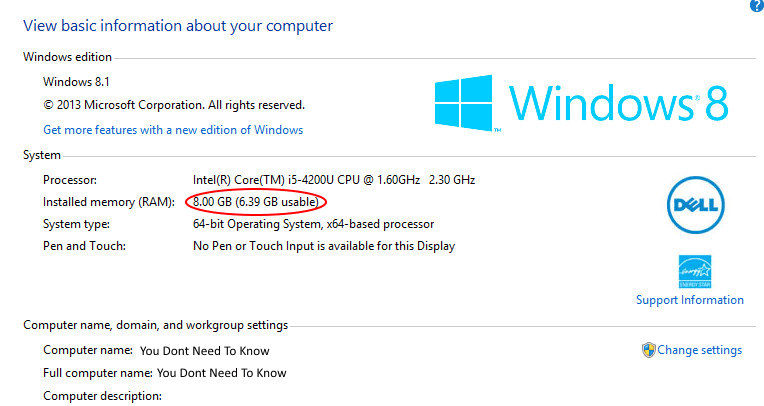Screen dimensions: 764x406
Task: Open Get more features with a new edition link
Action: pyautogui.click(x=173, y=130)
